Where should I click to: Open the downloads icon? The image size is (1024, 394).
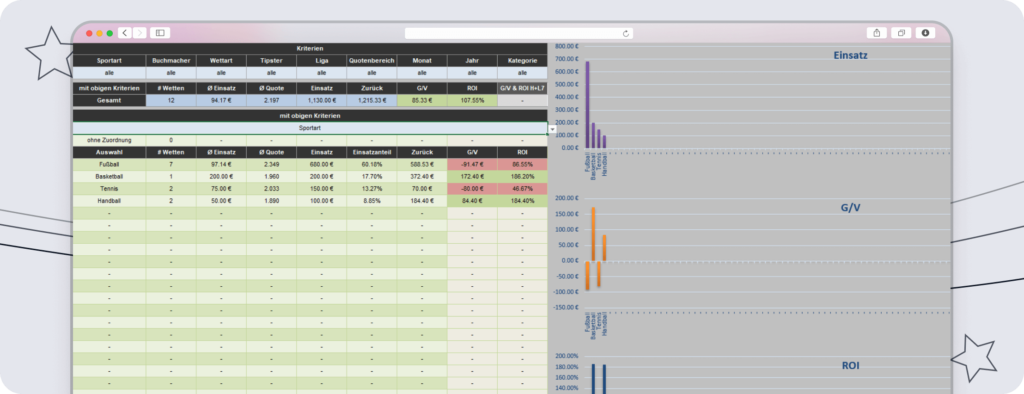click(925, 33)
